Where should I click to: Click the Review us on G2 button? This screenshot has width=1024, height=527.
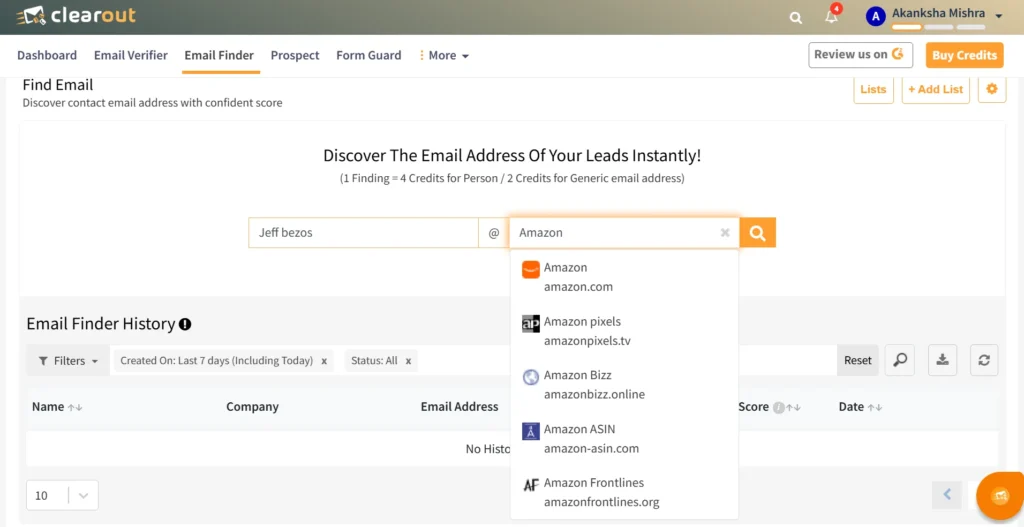click(x=860, y=55)
